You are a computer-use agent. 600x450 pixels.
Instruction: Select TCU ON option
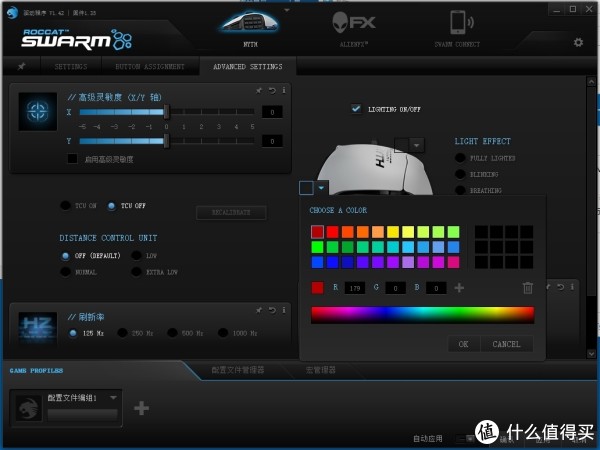pyautogui.click(x=65, y=205)
